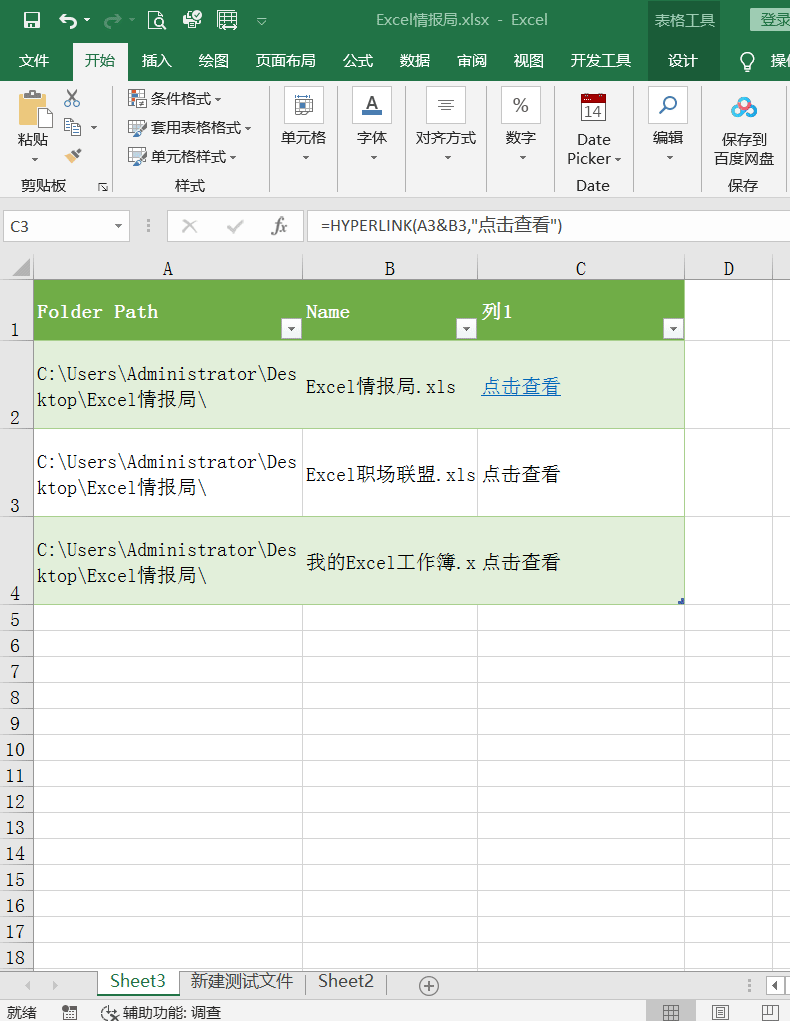Click the table-with-arrows icon in quick access toolbar
The height and width of the screenshot is (1021, 790).
[227, 20]
